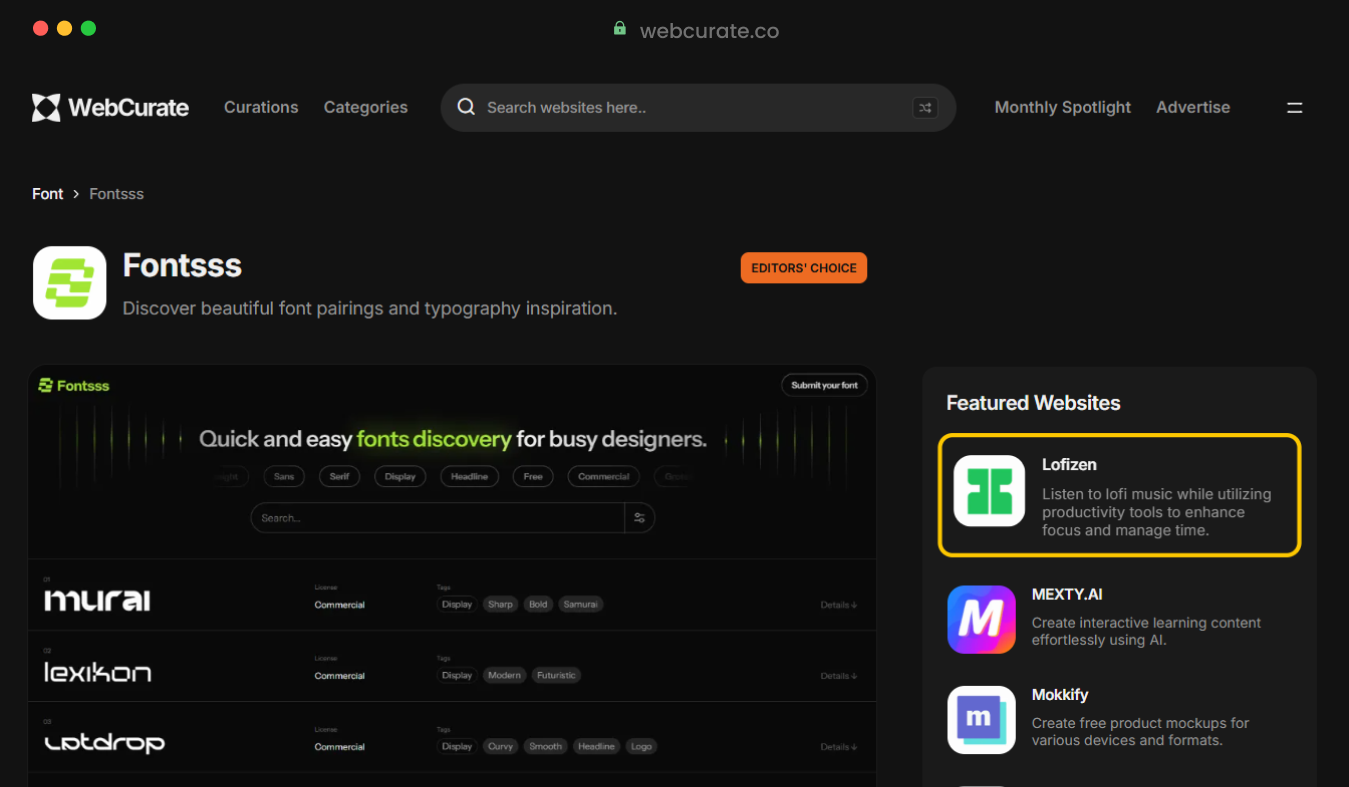
Task: Open the Curations nav item
Action: tap(261, 107)
